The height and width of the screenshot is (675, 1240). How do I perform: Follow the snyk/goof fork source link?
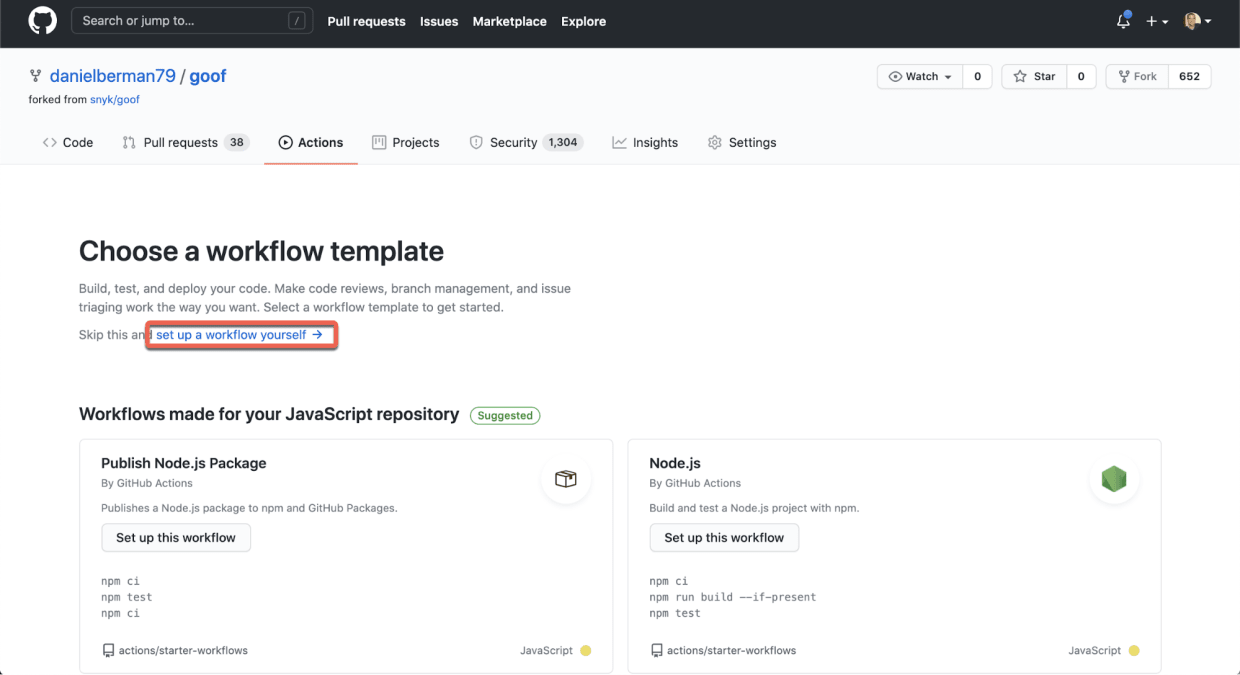coord(115,99)
